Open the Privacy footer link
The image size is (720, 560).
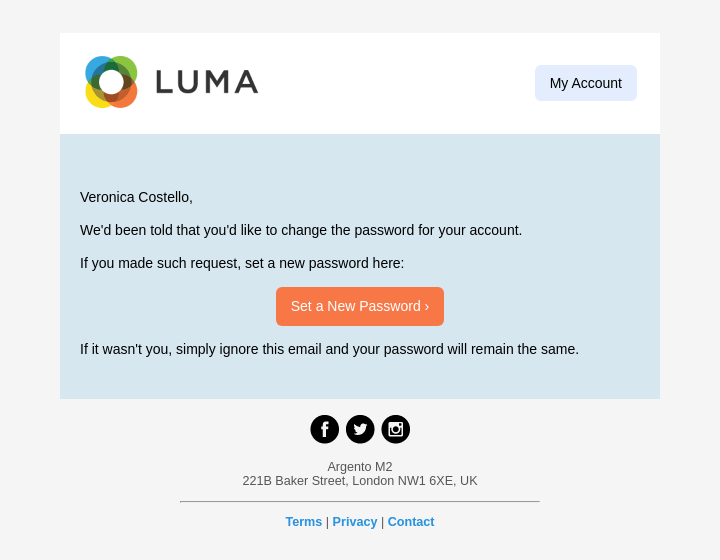pyautogui.click(x=355, y=522)
